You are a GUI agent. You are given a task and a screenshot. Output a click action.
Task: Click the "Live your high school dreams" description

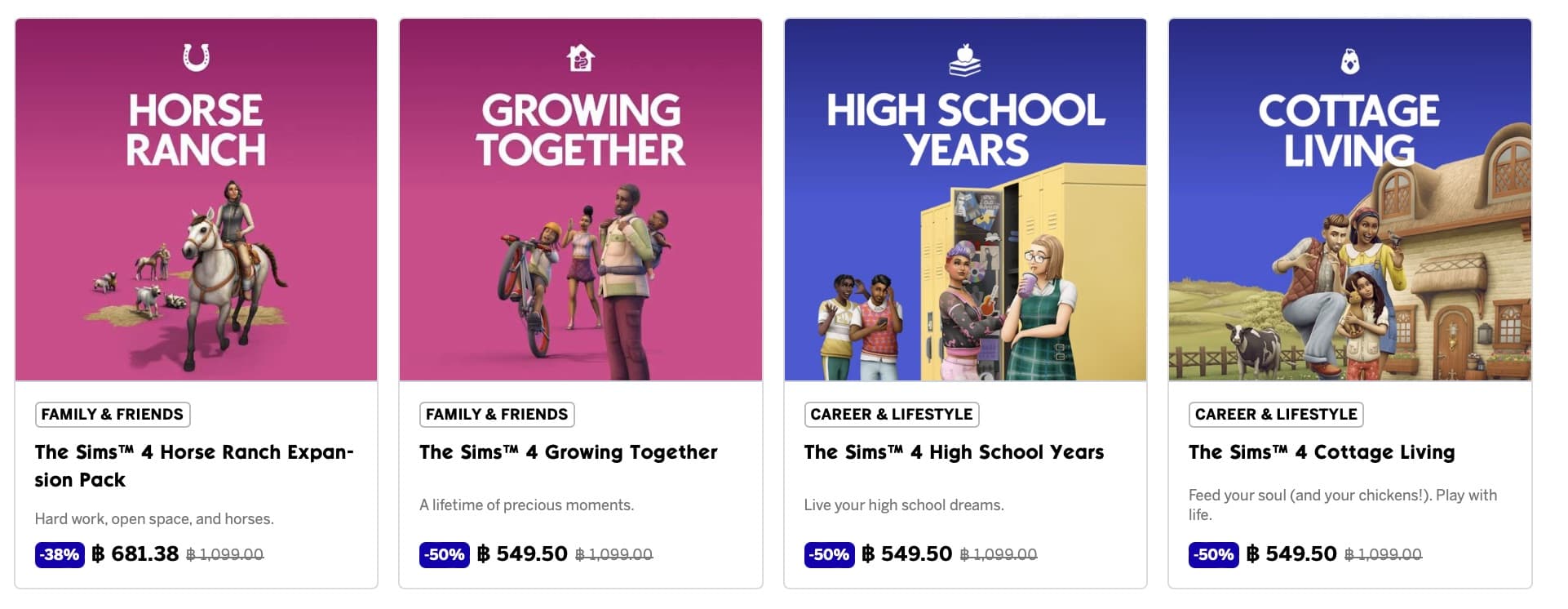[904, 505]
